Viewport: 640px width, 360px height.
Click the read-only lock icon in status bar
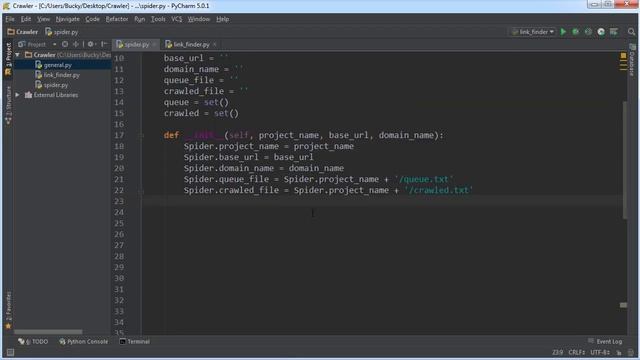pos(619,352)
